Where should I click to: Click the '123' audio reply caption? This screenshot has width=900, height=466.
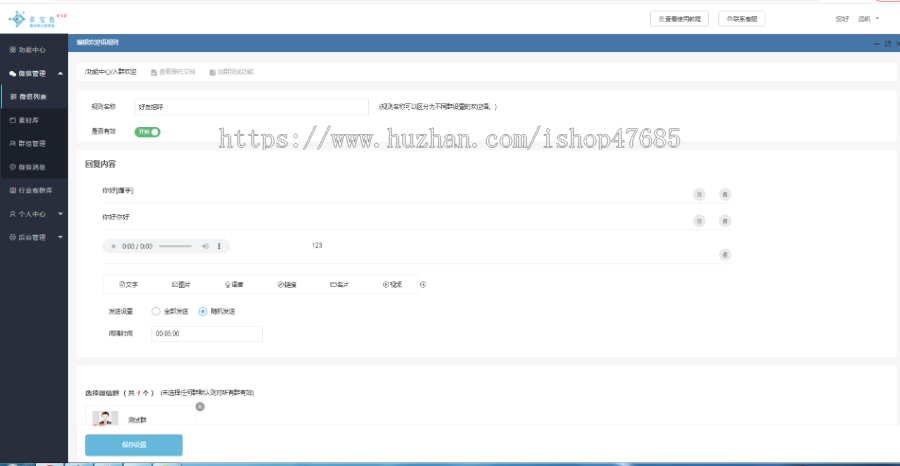click(x=317, y=246)
